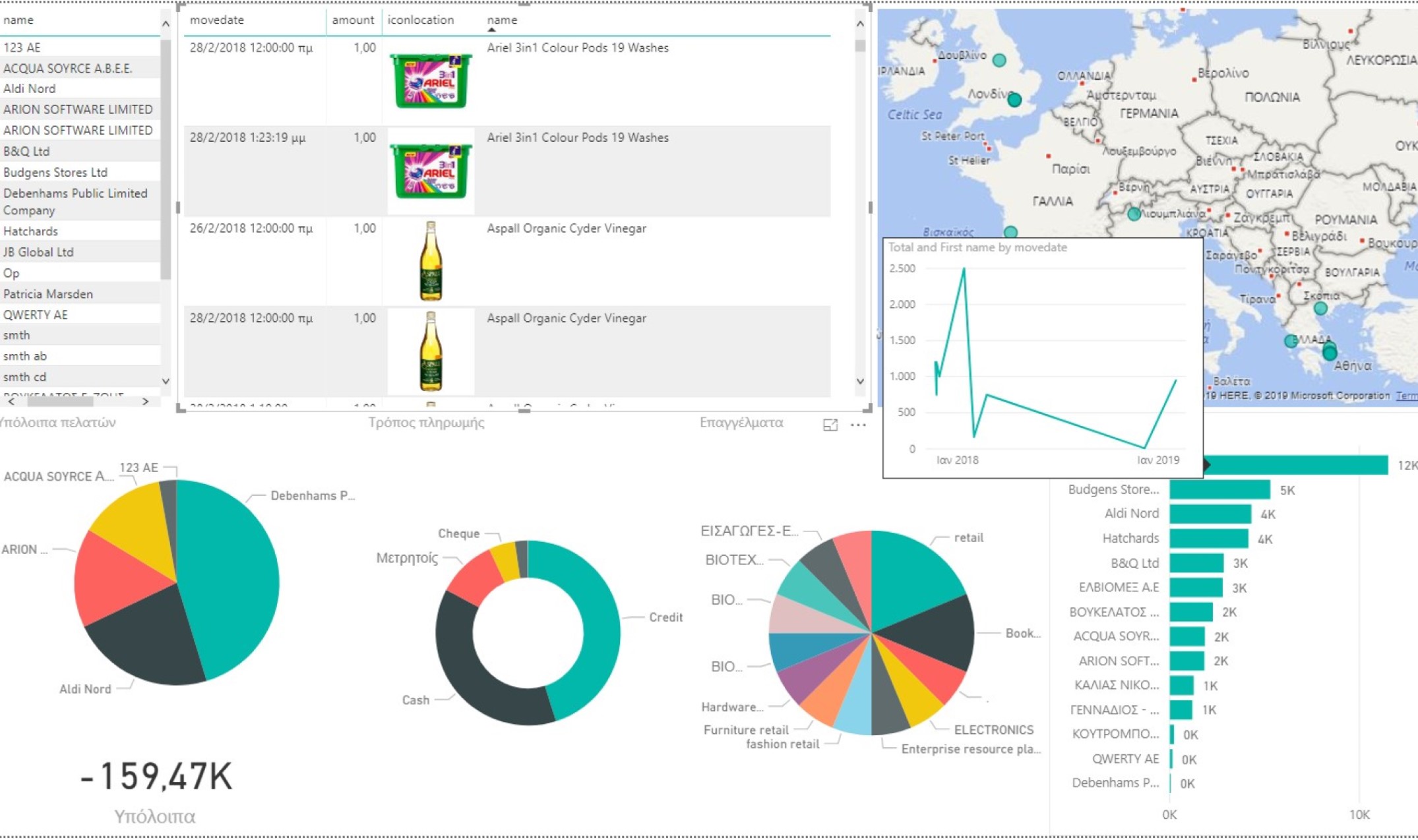Sort table by movedate column header
The width and height of the screenshot is (1418, 840).
(x=217, y=20)
